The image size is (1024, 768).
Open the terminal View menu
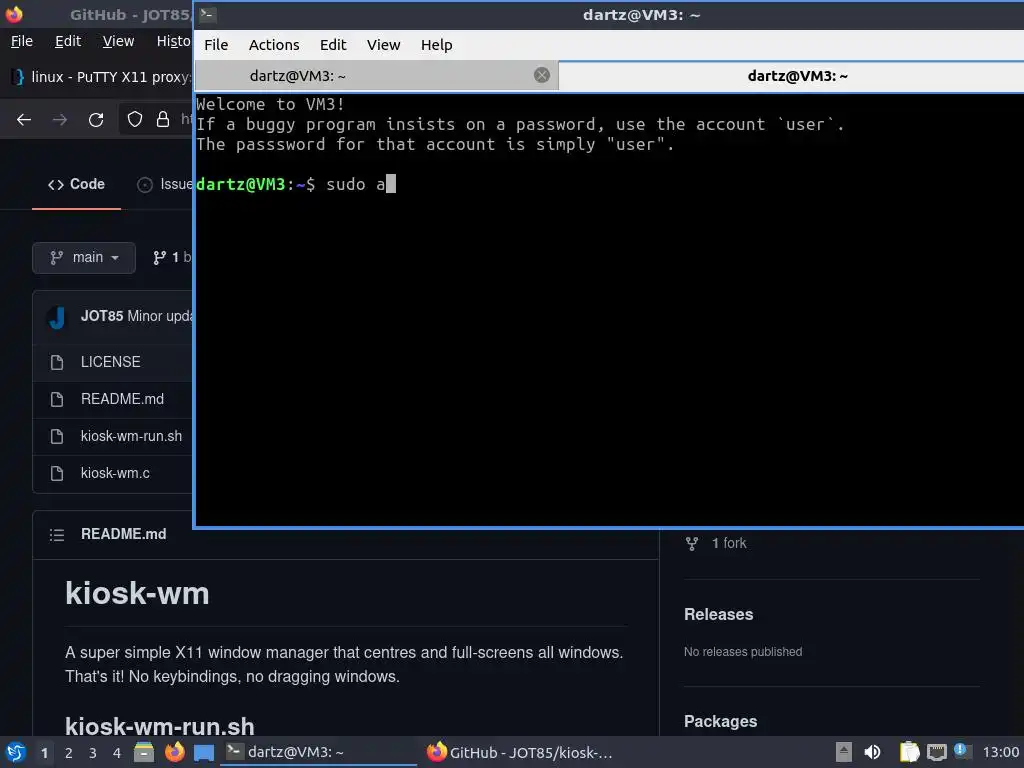[383, 45]
